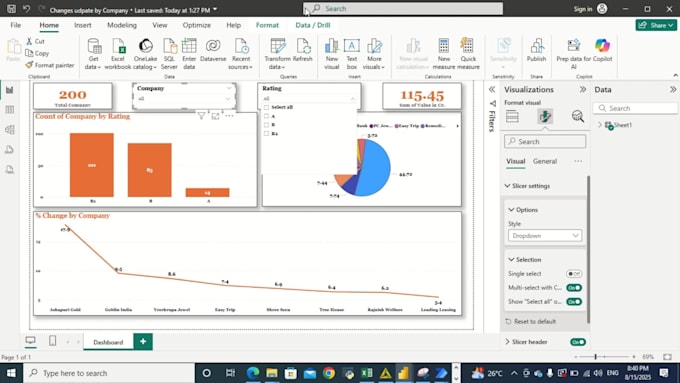This screenshot has height=383, width=680.
Task: Switch to Table view in left sidebar
Action: (x=10, y=110)
